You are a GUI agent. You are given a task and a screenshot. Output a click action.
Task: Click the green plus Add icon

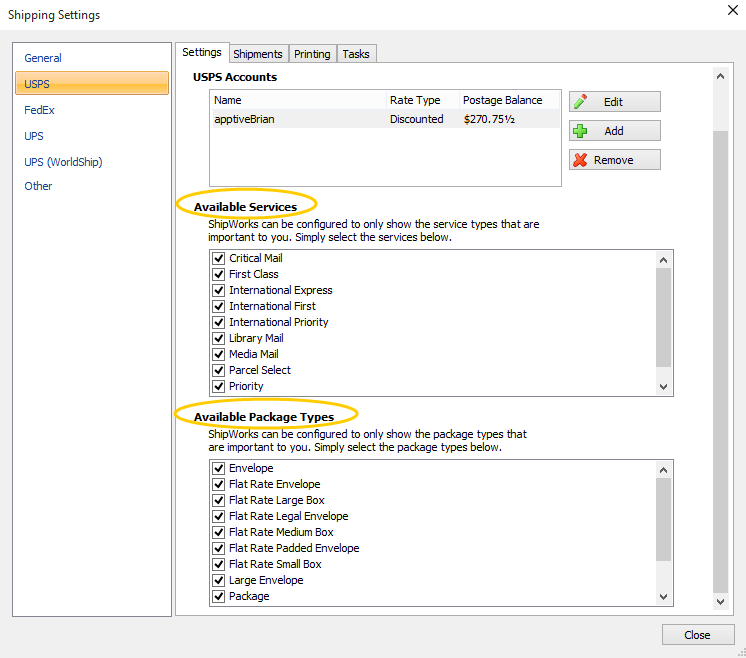(580, 131)
